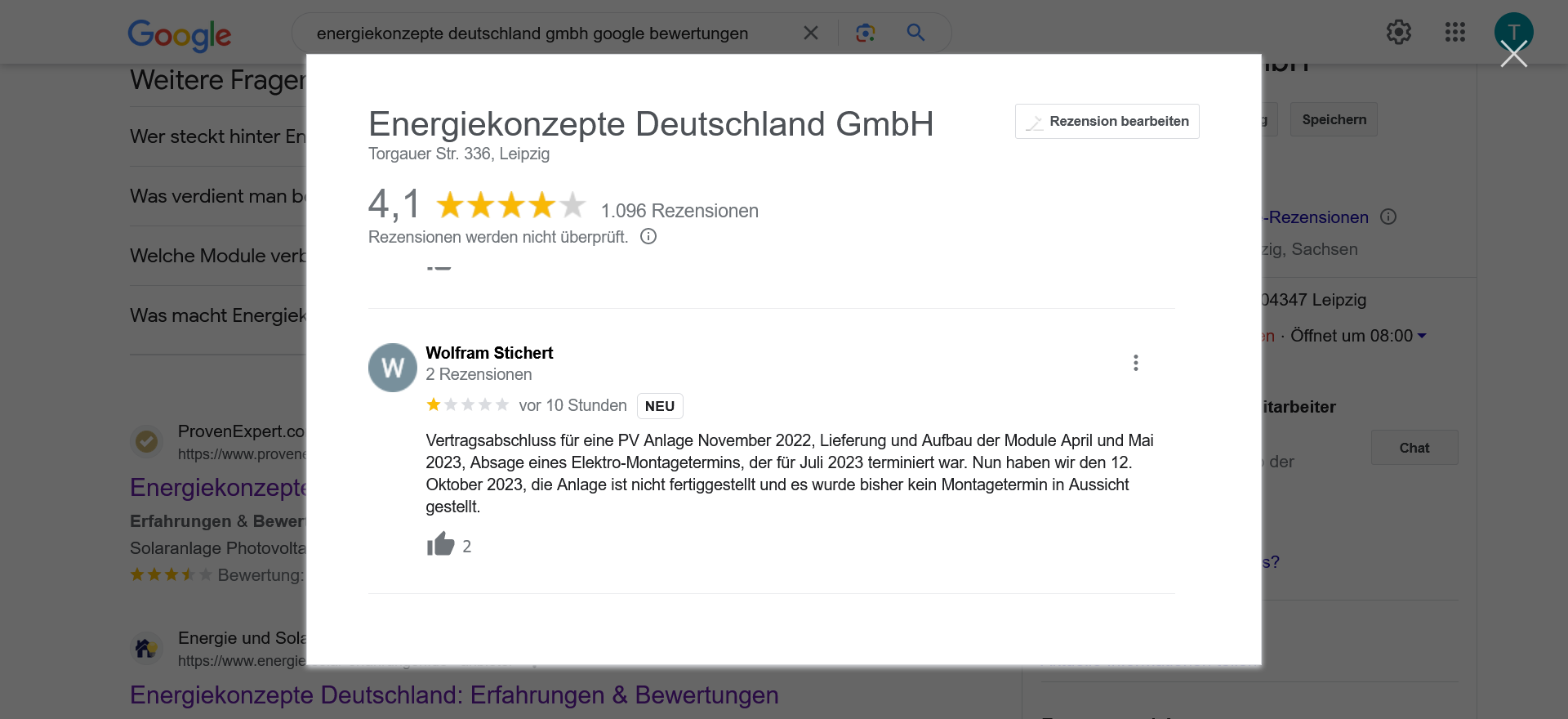This screenshot has width=1568, height=719.
Task: Open Google settings gear
Action: (1398, 33)
